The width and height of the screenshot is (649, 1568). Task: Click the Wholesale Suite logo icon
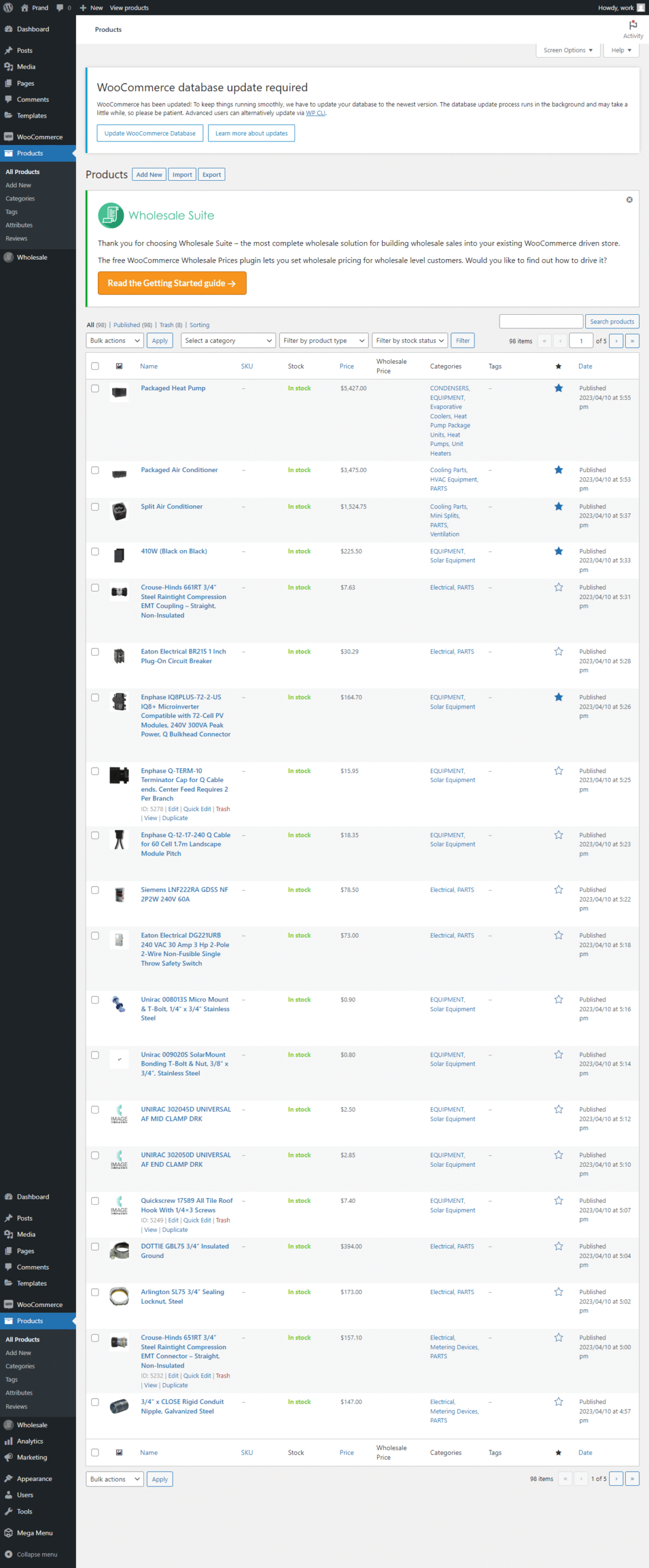(111, 216)
